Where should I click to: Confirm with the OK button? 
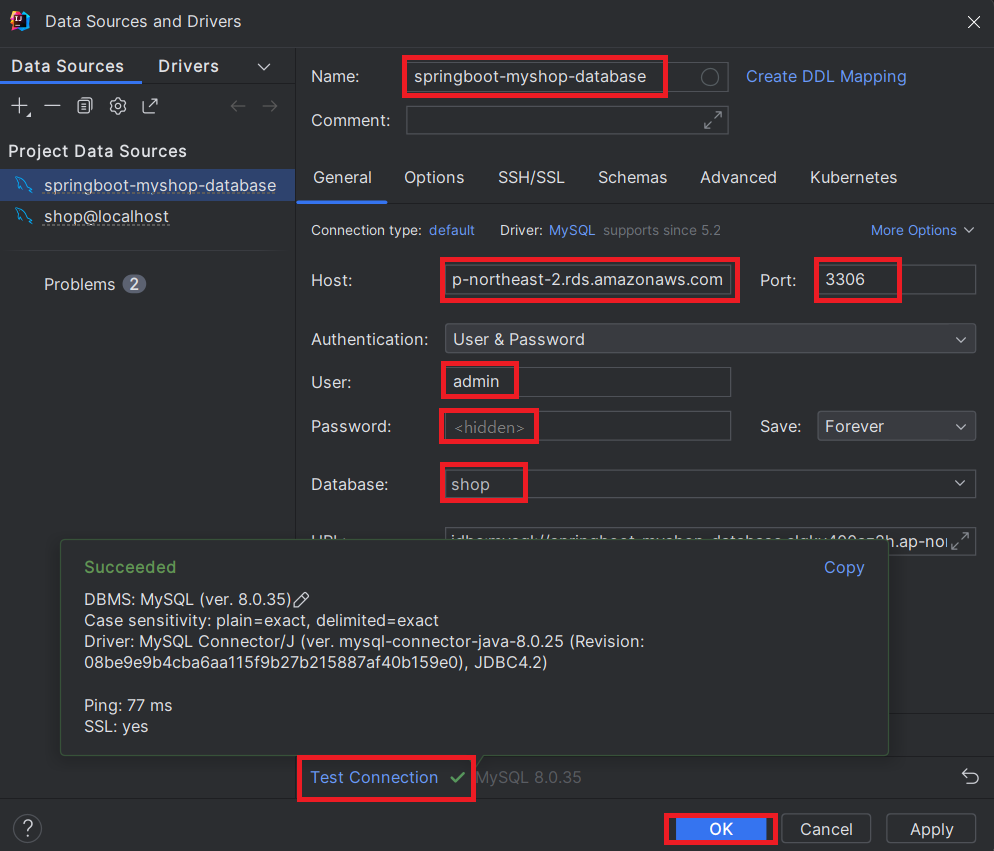721,829
